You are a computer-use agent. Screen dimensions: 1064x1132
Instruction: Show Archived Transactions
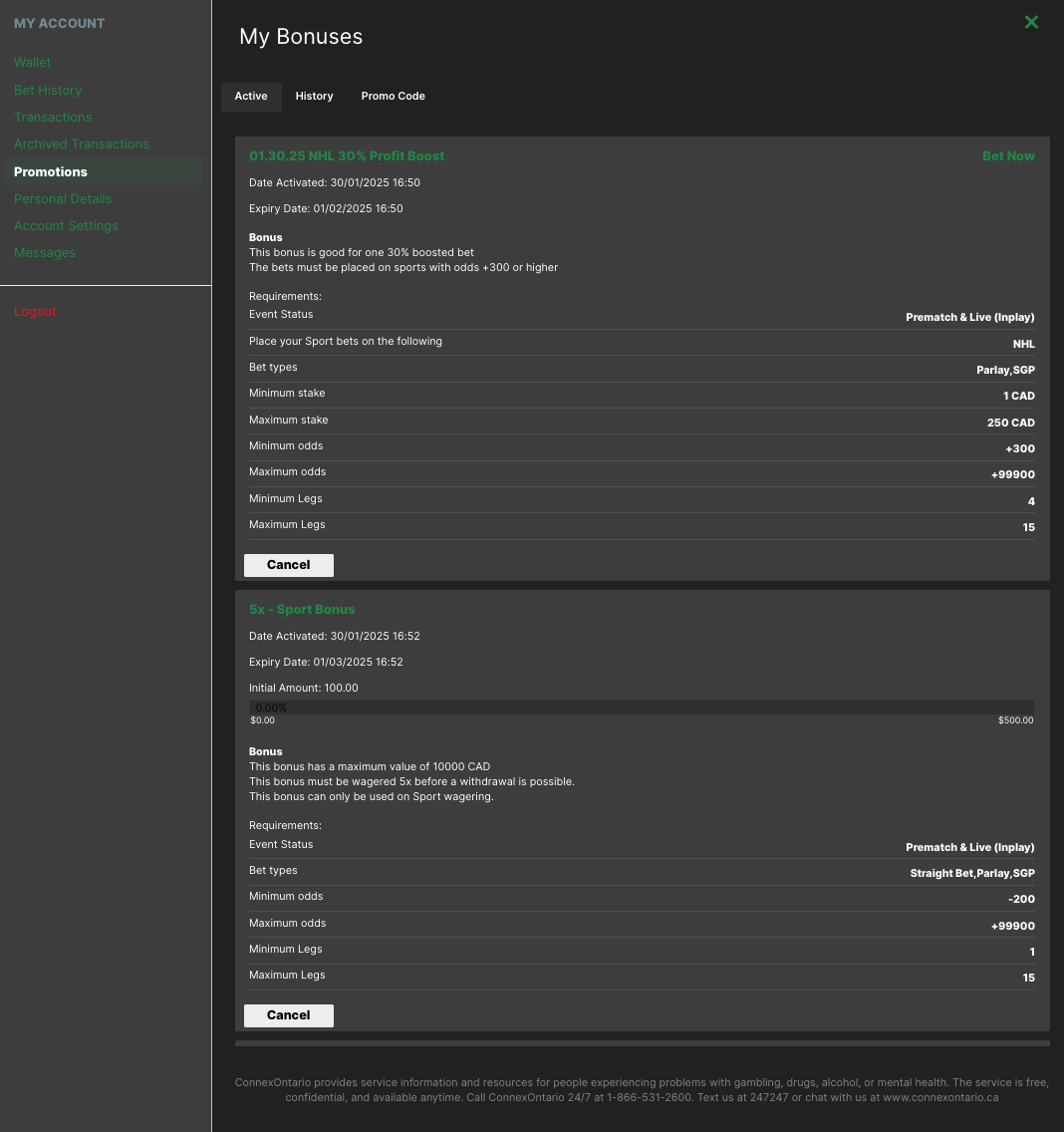coord(81,143)
